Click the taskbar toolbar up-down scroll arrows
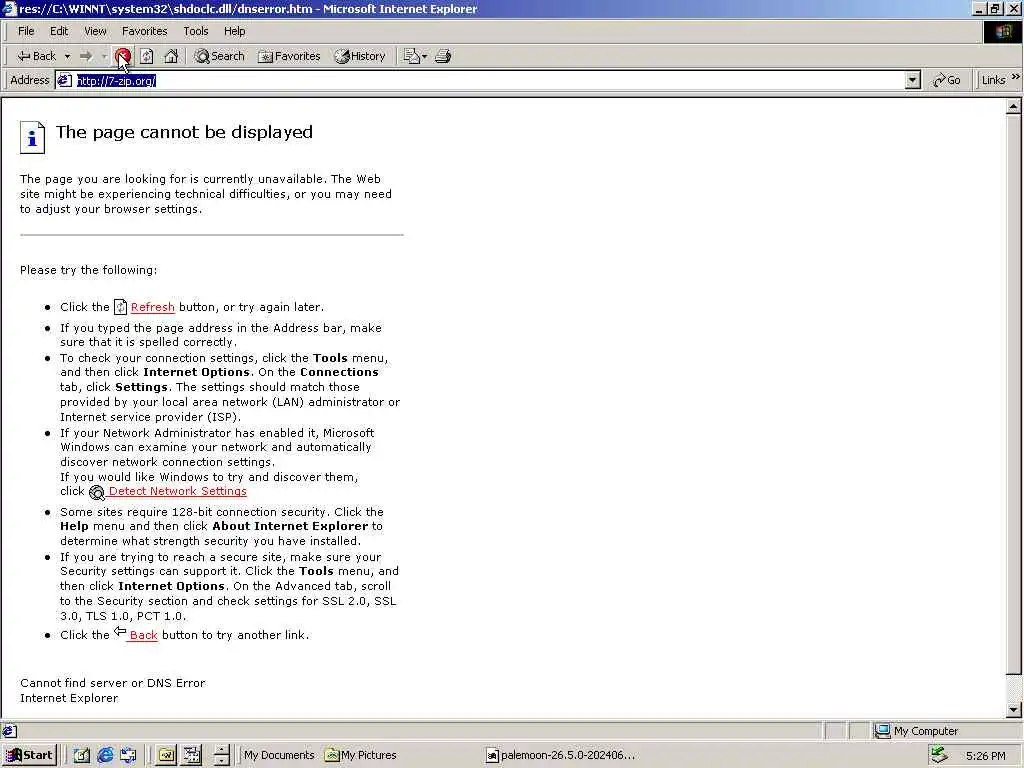This screenshot has height=768, width=1024. coord(221,755)
